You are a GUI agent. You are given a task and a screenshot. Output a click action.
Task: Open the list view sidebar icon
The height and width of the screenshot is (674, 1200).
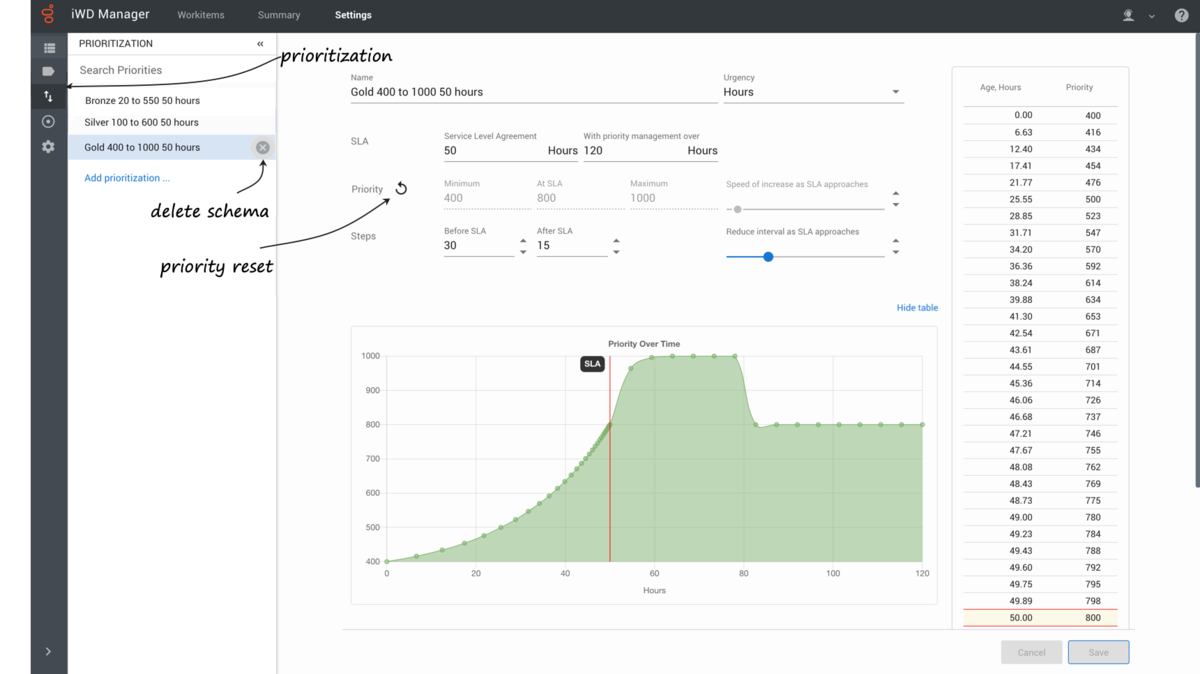pos(49,48)
